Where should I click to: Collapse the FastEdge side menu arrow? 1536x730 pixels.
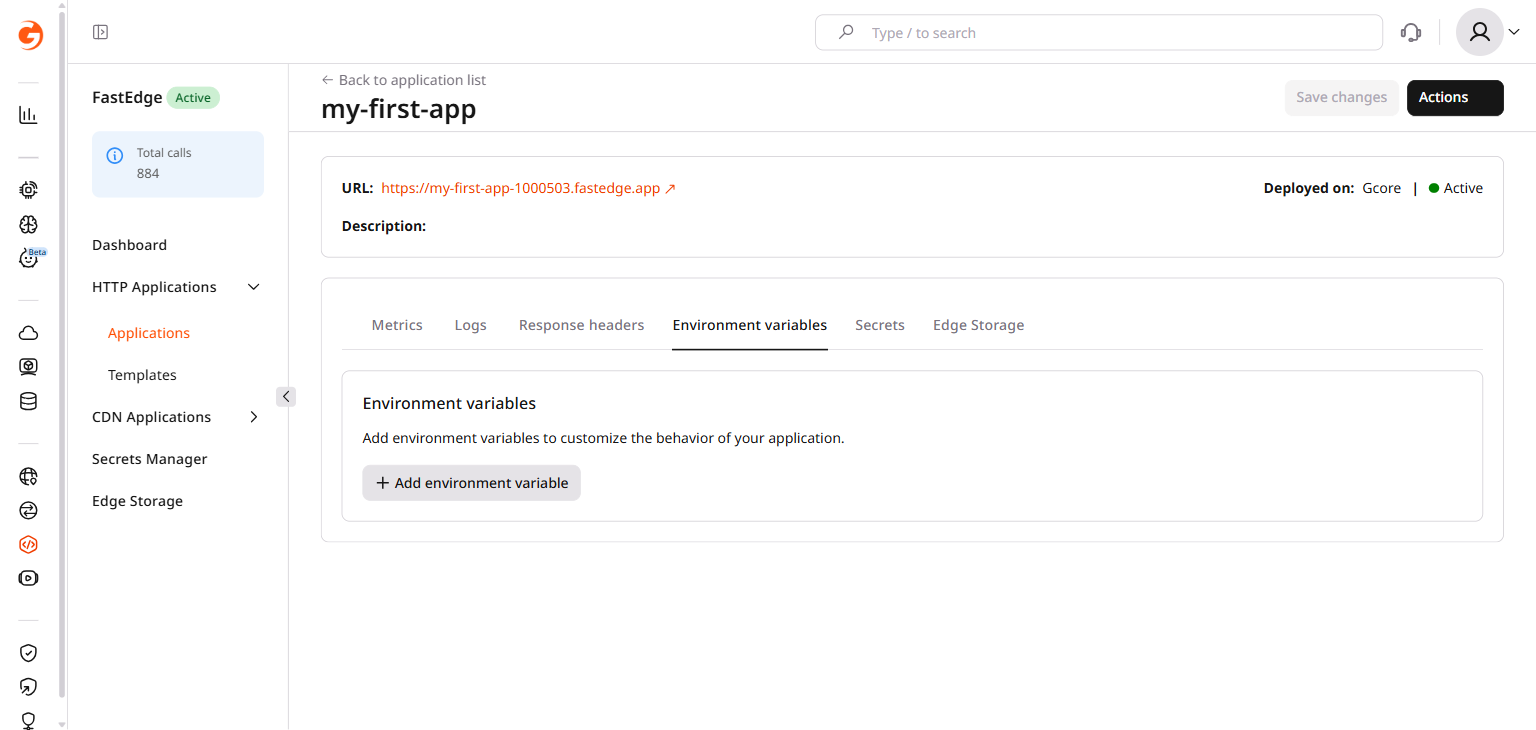tap(286, 396)
